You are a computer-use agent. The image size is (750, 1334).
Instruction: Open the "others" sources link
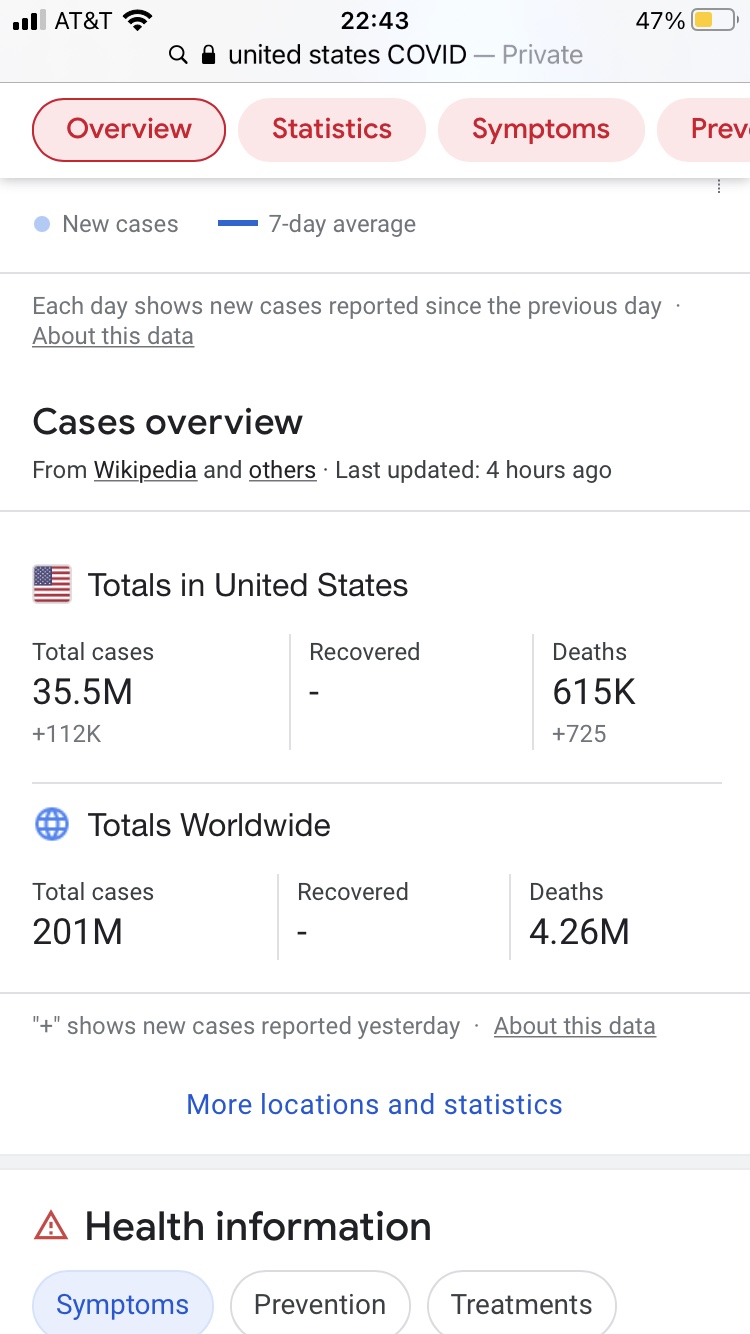[282, 470]
